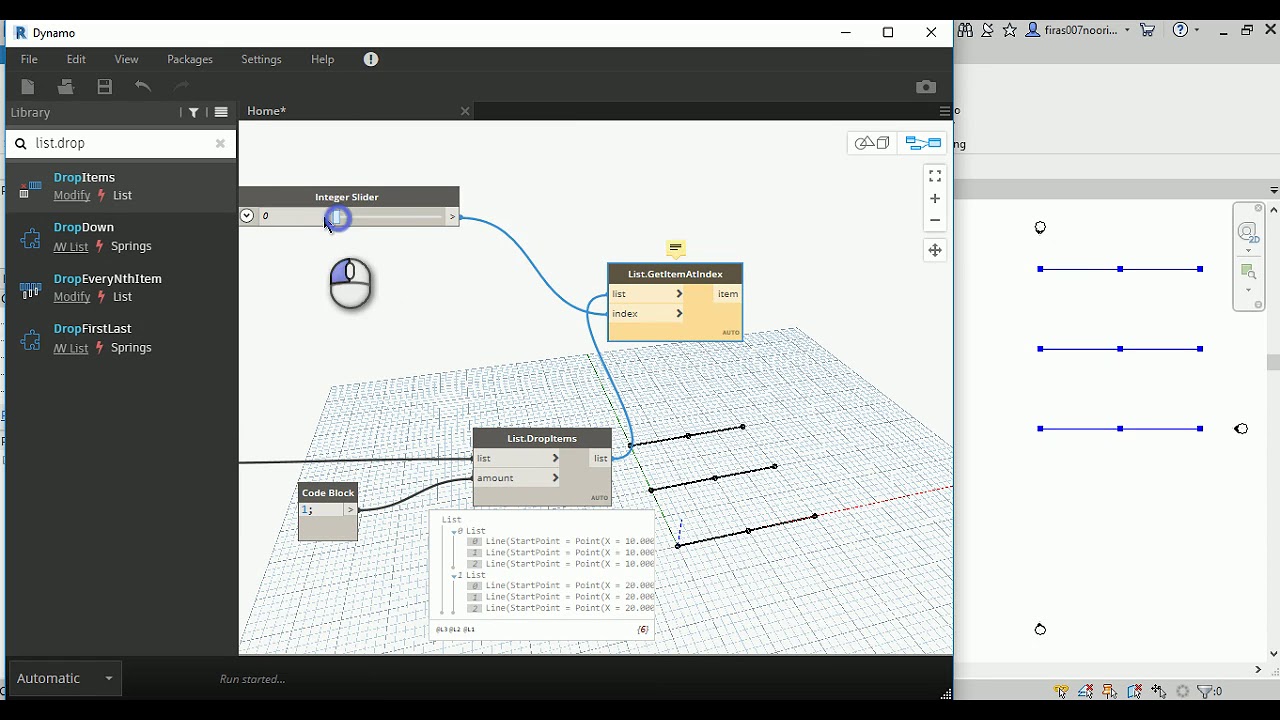1280x720 pixels.
Task: Open the File menu
Action: coord(29,59)
